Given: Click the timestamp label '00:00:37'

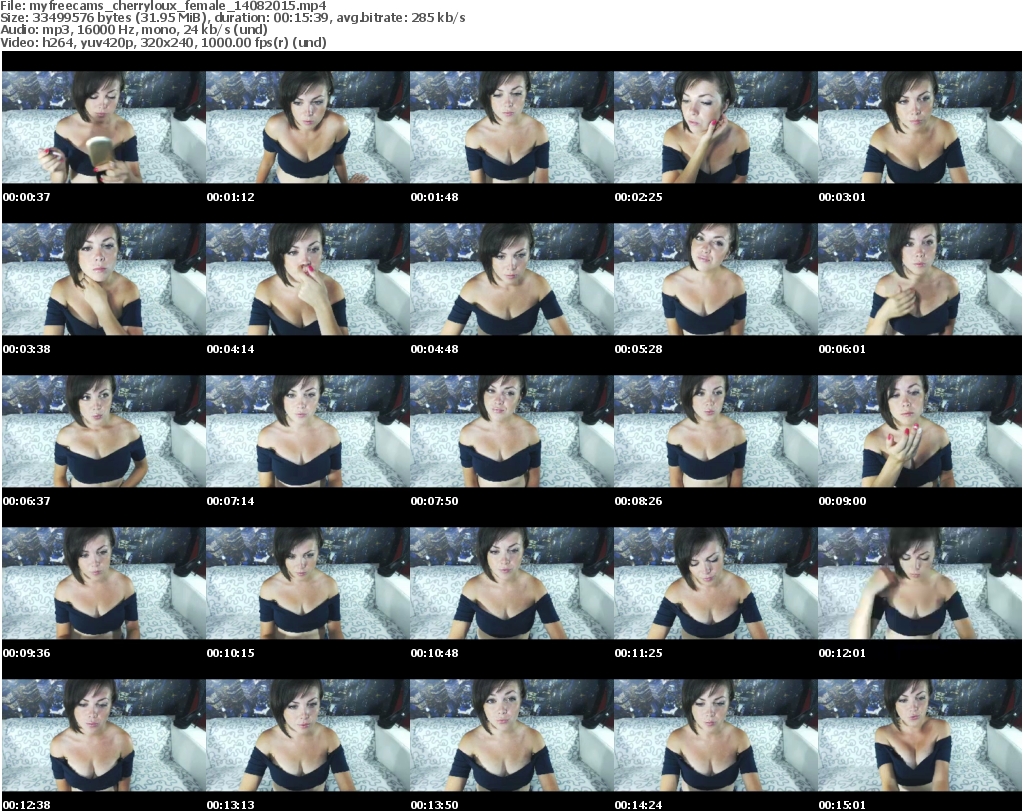Looking at the screenshot, I should [27, 197].
